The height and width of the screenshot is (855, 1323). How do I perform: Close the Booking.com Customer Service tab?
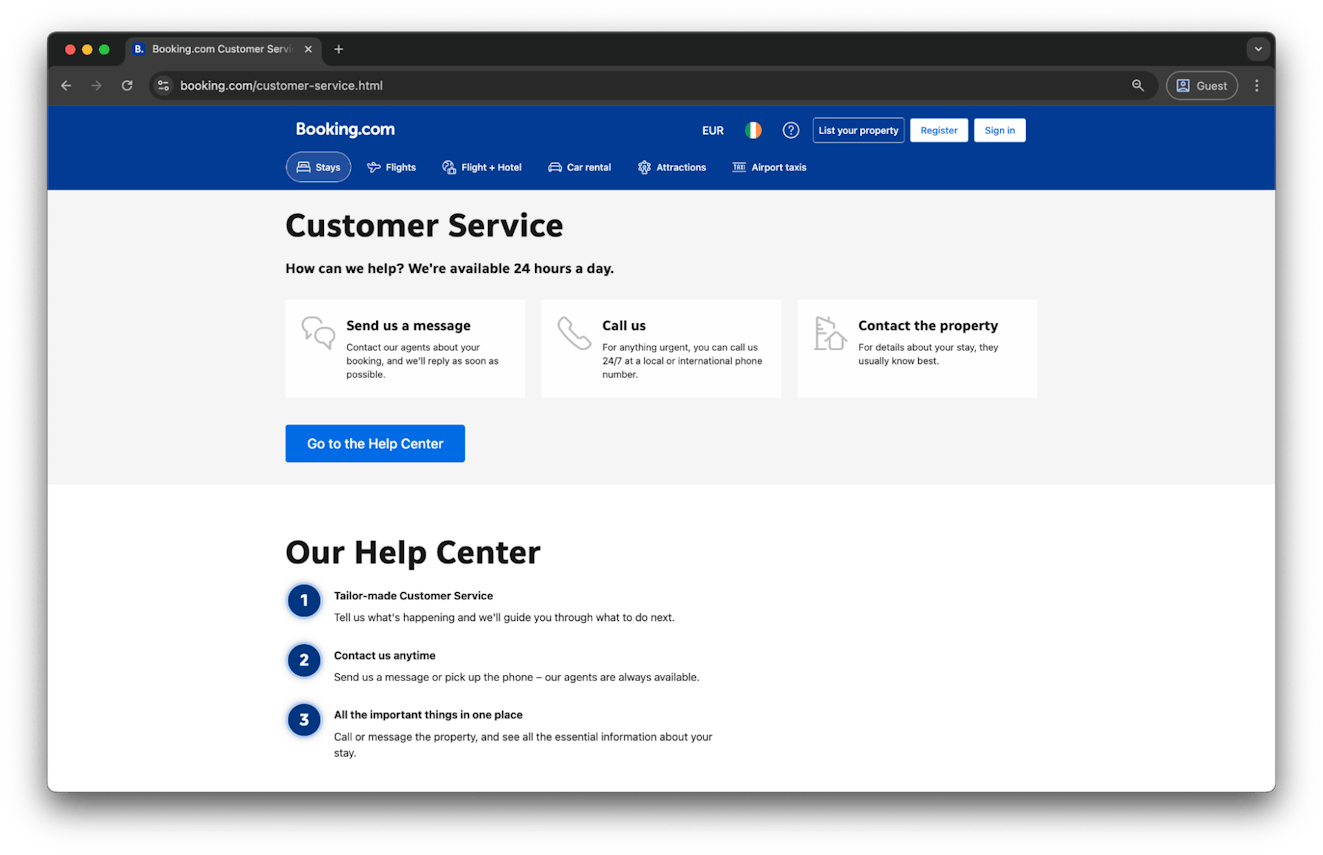[x=308, y=49]
